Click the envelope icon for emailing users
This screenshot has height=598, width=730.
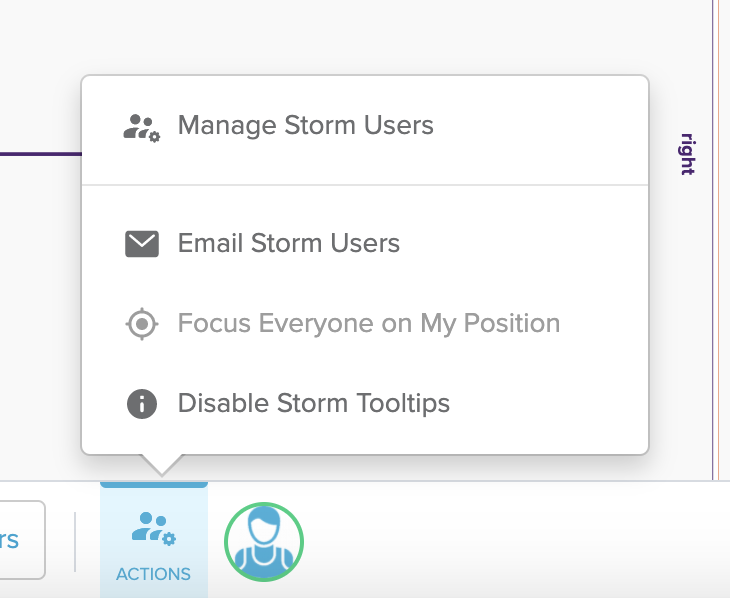[142, 244]
